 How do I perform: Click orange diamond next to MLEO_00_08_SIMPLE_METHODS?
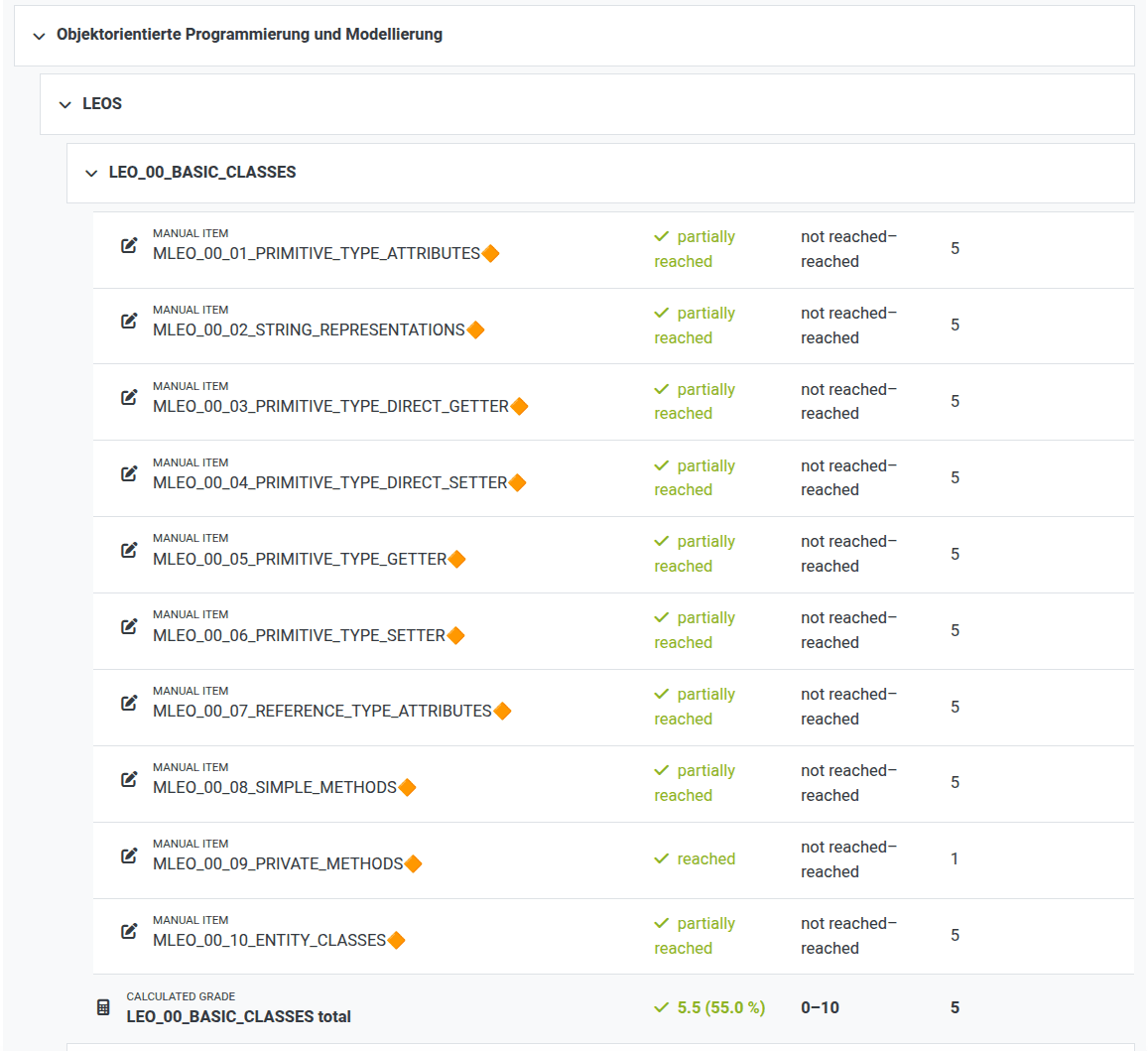(x=407, y=788)
